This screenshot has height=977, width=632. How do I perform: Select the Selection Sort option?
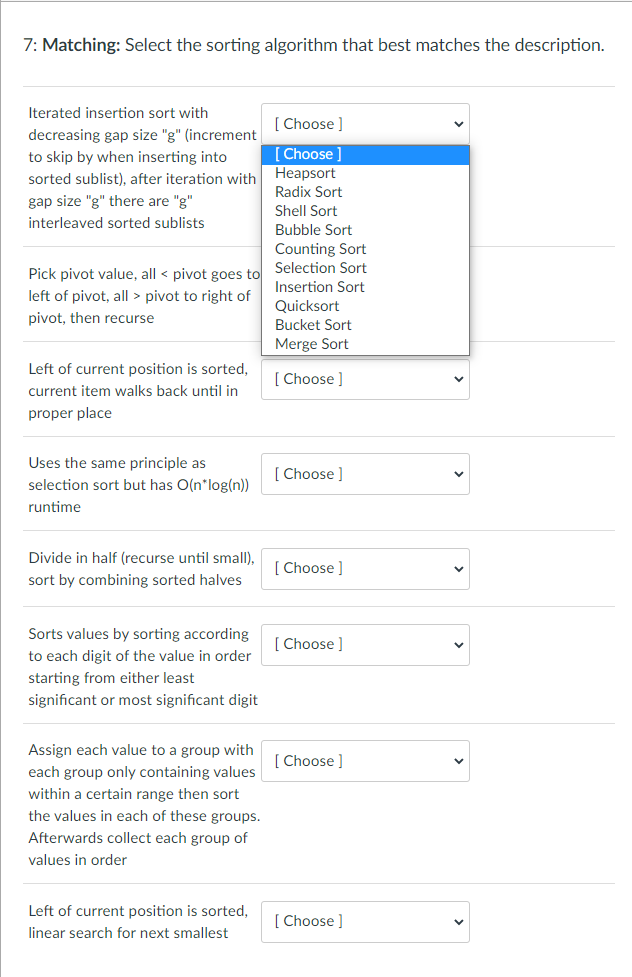tap(365, 268)
